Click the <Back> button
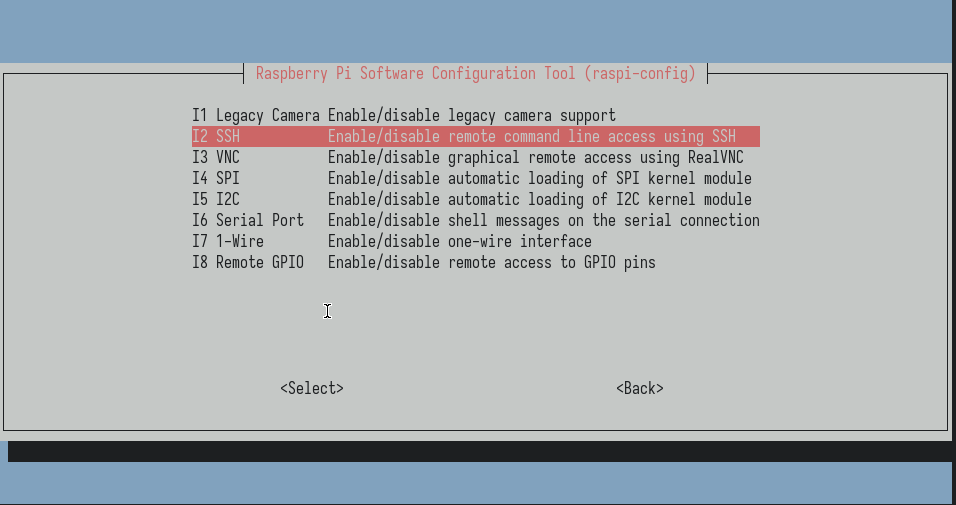This screenshot has width=956, height=505. [x=640, y=389]
